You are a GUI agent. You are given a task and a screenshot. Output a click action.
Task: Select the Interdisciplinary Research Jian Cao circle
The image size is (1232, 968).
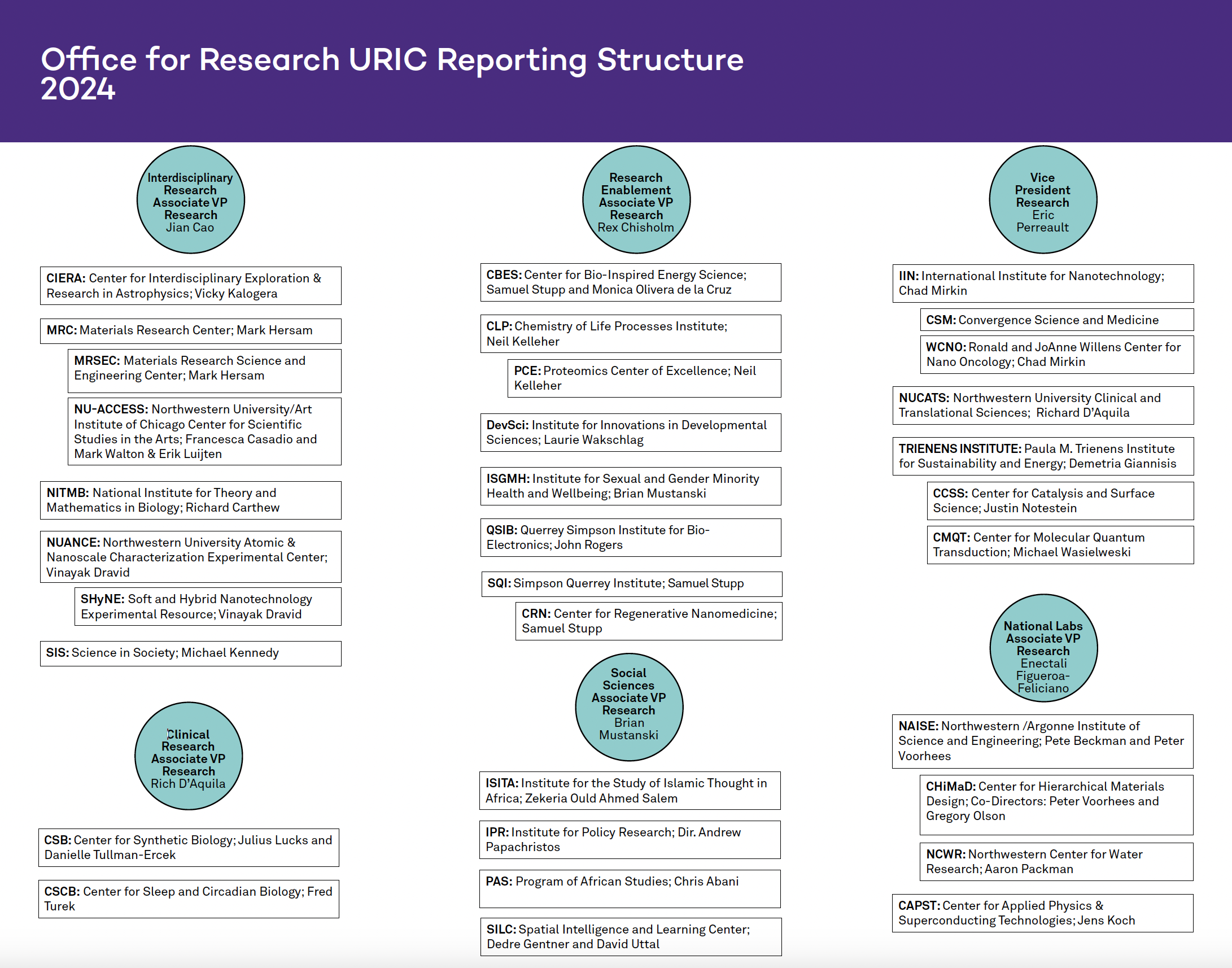190,199
